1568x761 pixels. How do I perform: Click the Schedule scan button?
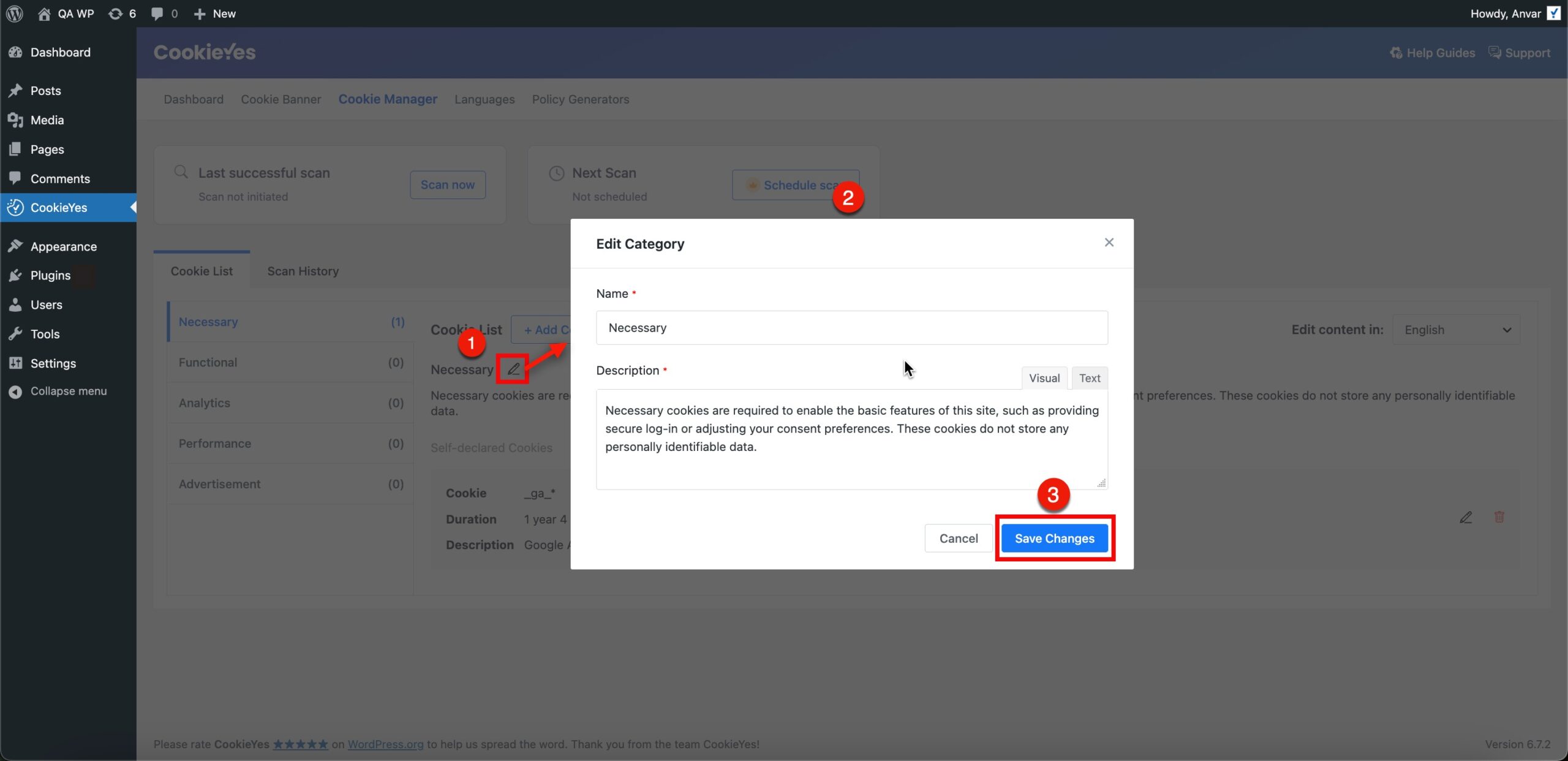pyautogui.click(x=796, y=185)
